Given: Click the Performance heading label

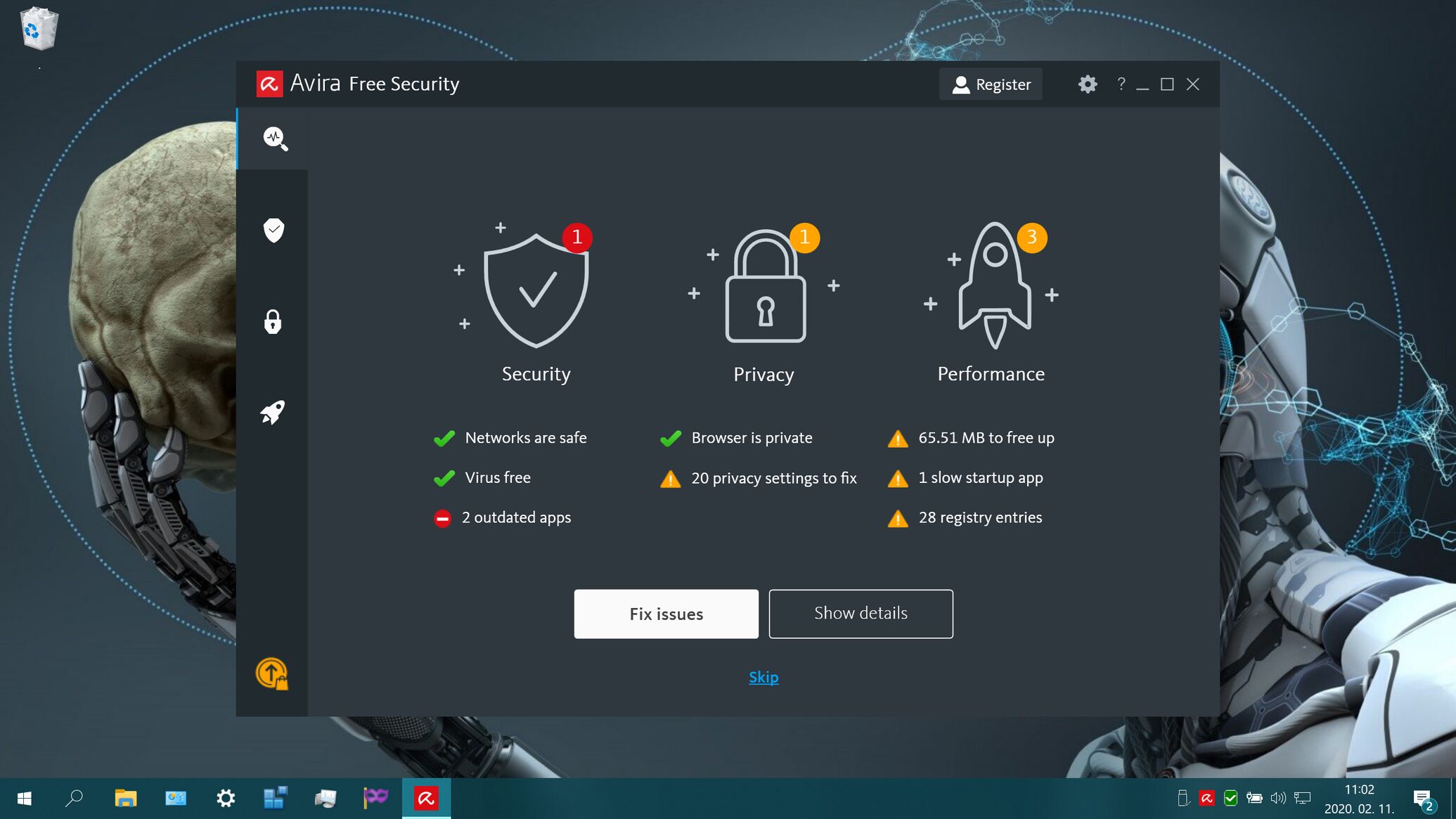Looking at the screenshot, I should (x=991, y=374).
